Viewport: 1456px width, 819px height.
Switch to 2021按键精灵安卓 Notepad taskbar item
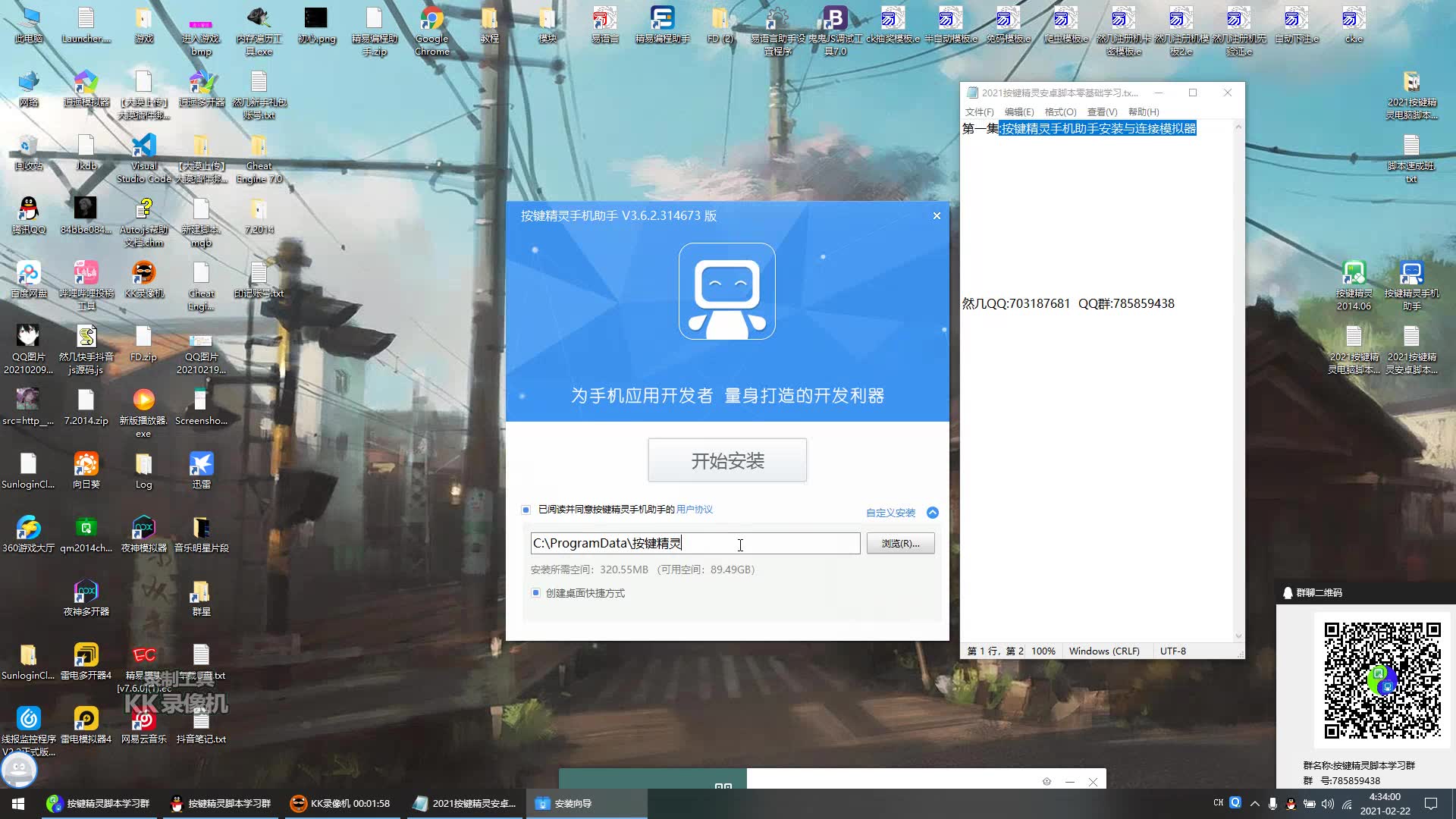pos(466,803)
